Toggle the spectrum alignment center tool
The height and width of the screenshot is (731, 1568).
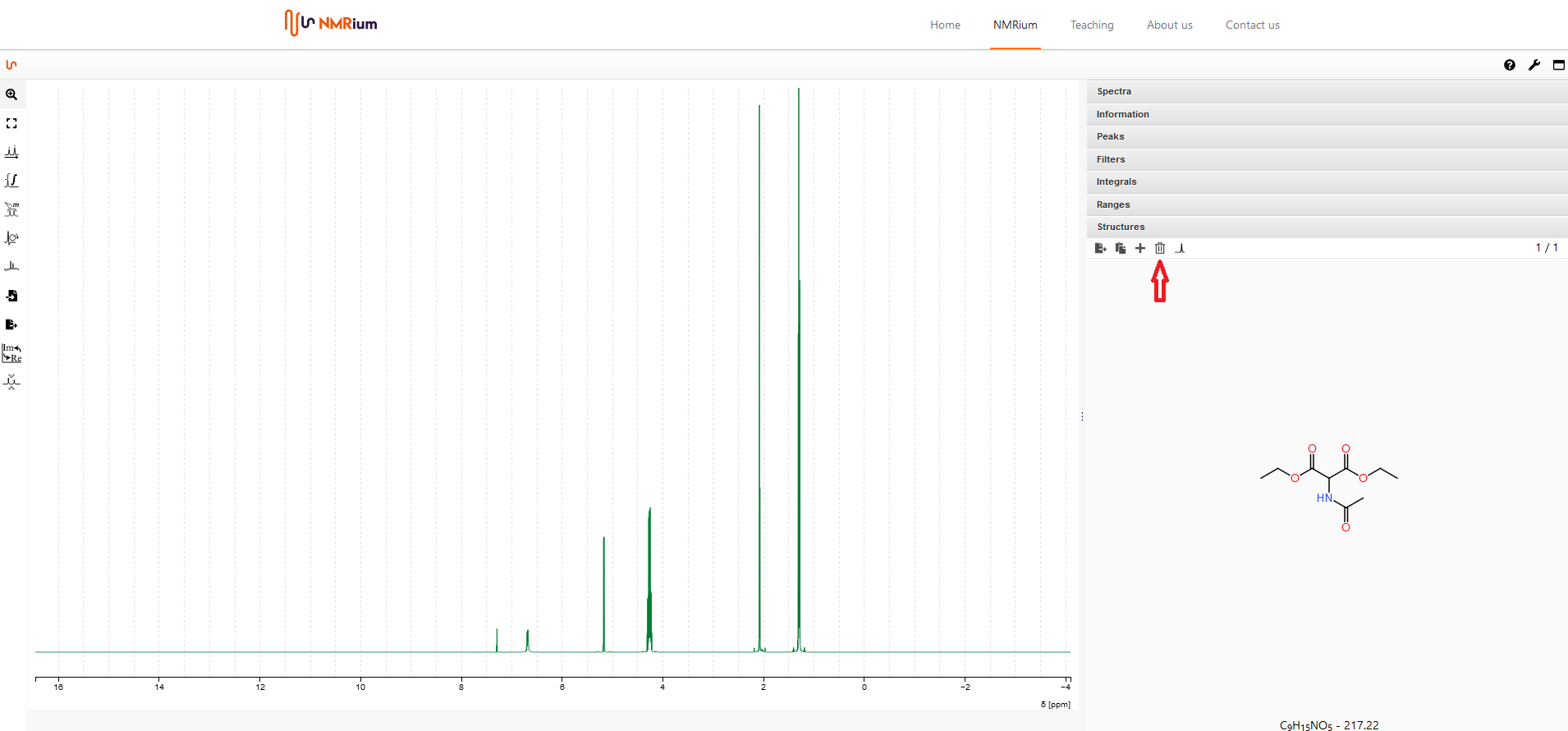(x=11, y=382)
